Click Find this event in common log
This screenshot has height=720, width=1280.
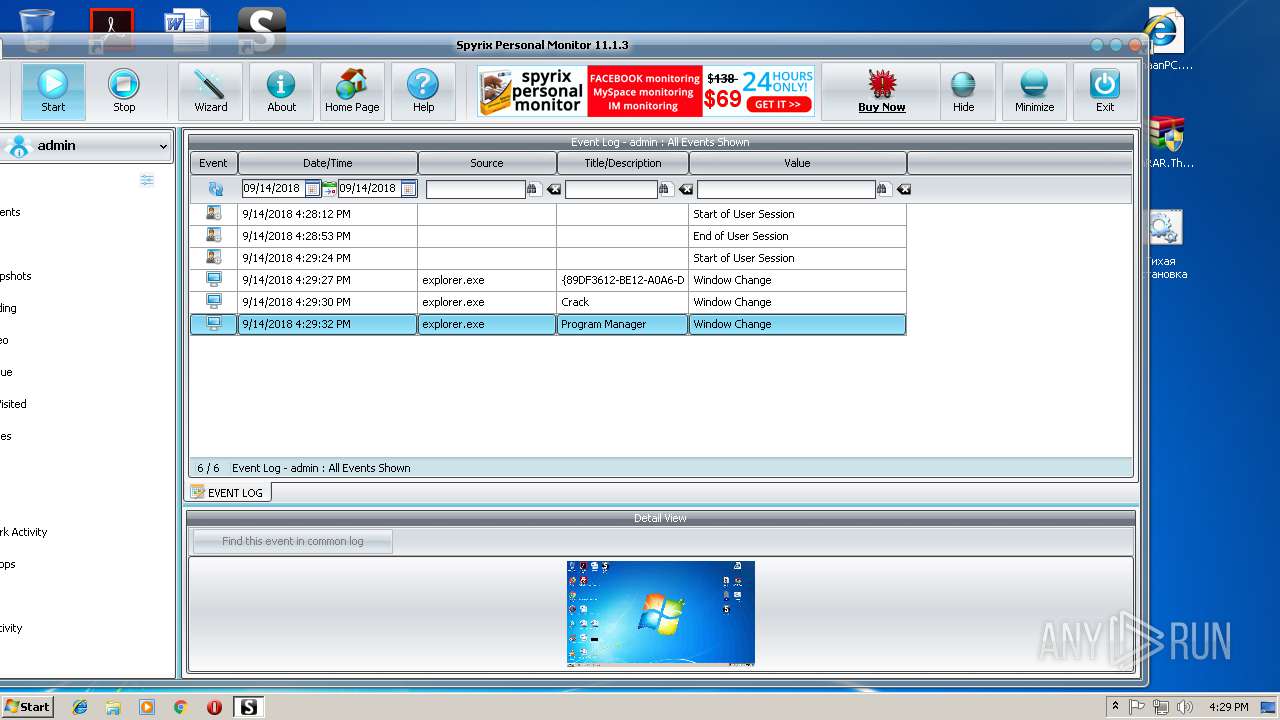[x=293, y=541]
